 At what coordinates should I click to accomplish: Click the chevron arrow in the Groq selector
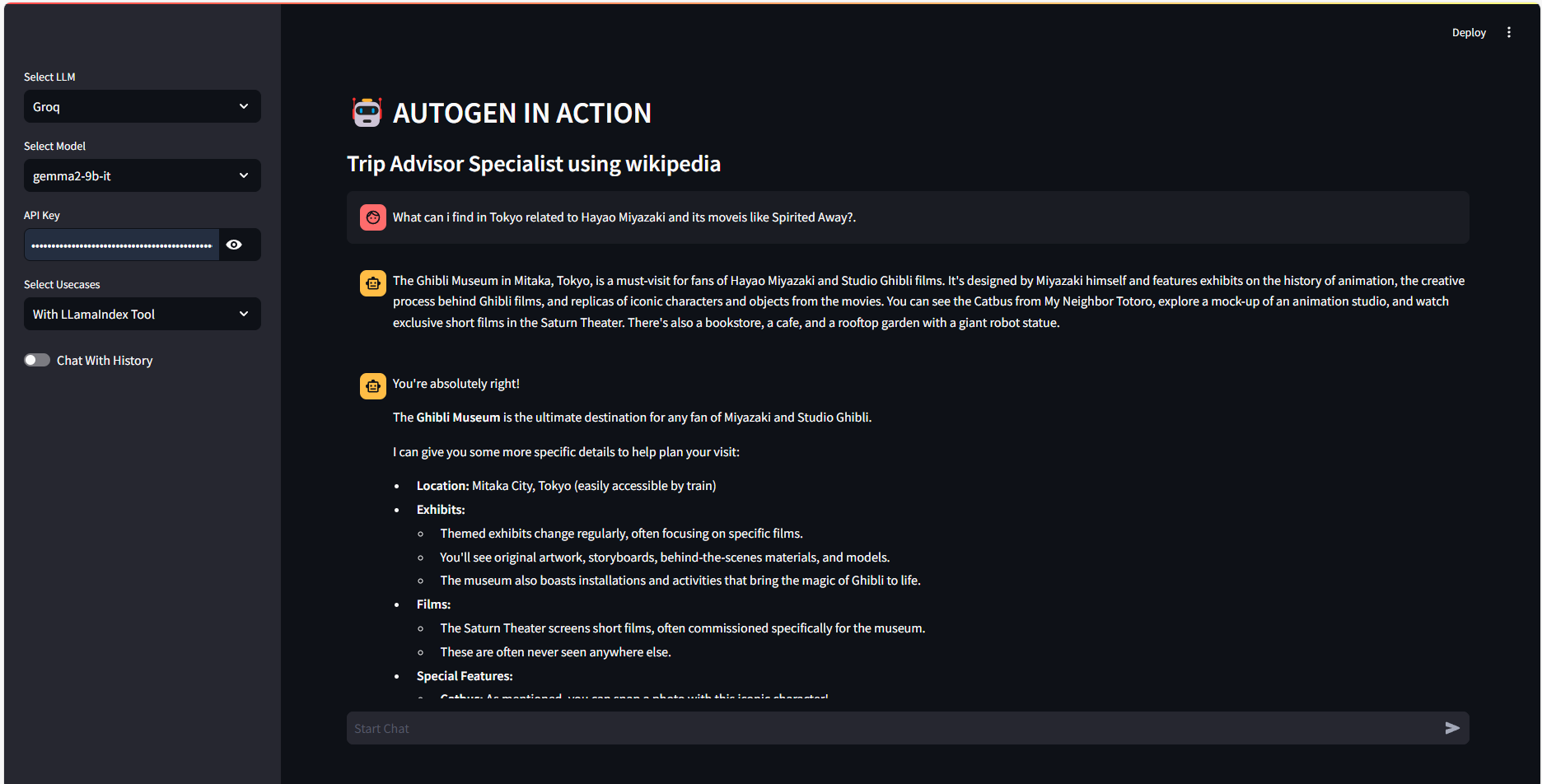click(x=244, y=107)
